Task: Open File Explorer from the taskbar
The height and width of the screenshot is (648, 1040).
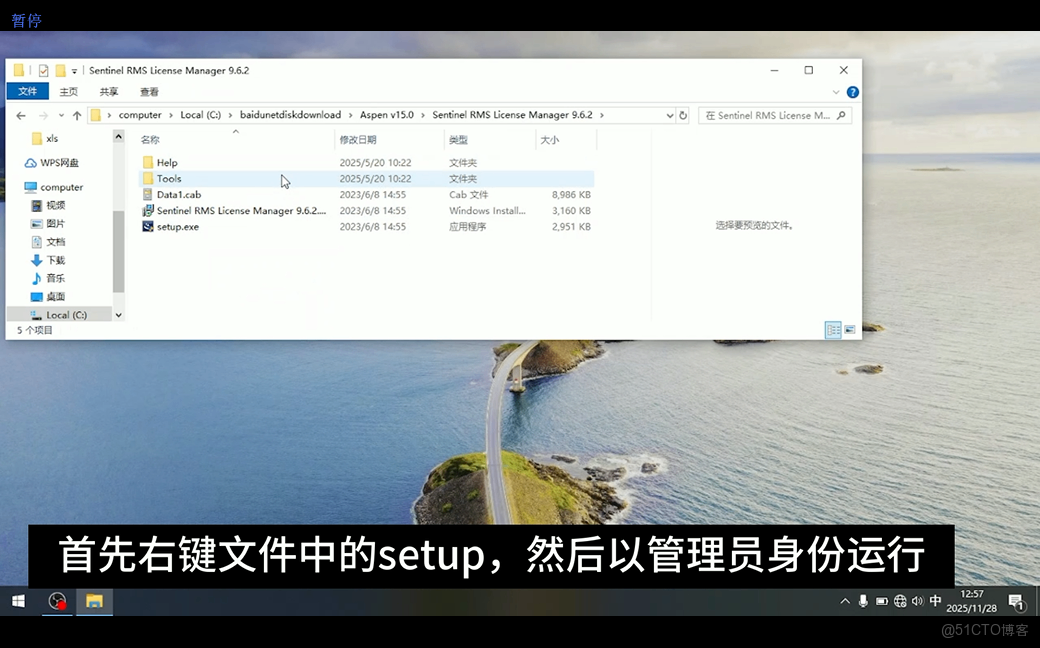Action: click(94, 601)
